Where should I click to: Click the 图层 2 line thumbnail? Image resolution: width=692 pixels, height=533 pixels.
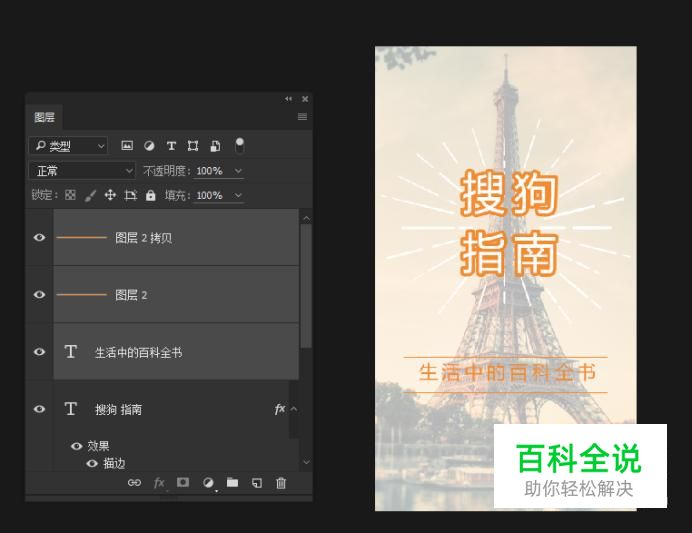coord(82,294)
